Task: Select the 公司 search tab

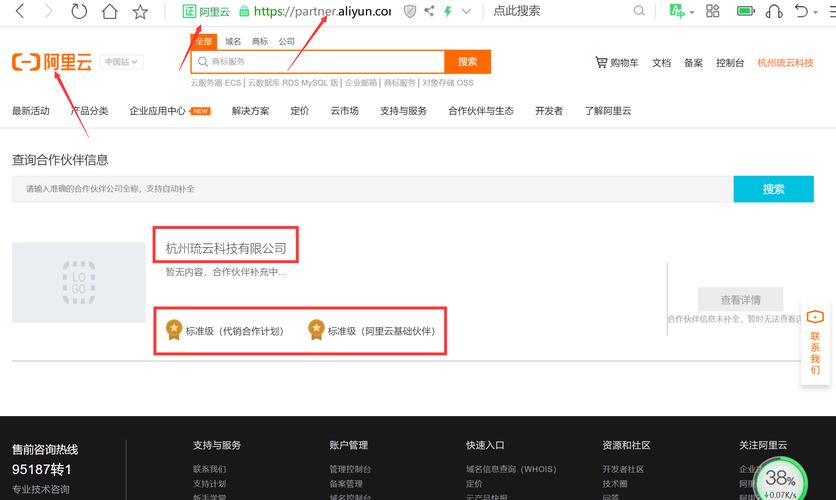Action: tap(286, 42)
